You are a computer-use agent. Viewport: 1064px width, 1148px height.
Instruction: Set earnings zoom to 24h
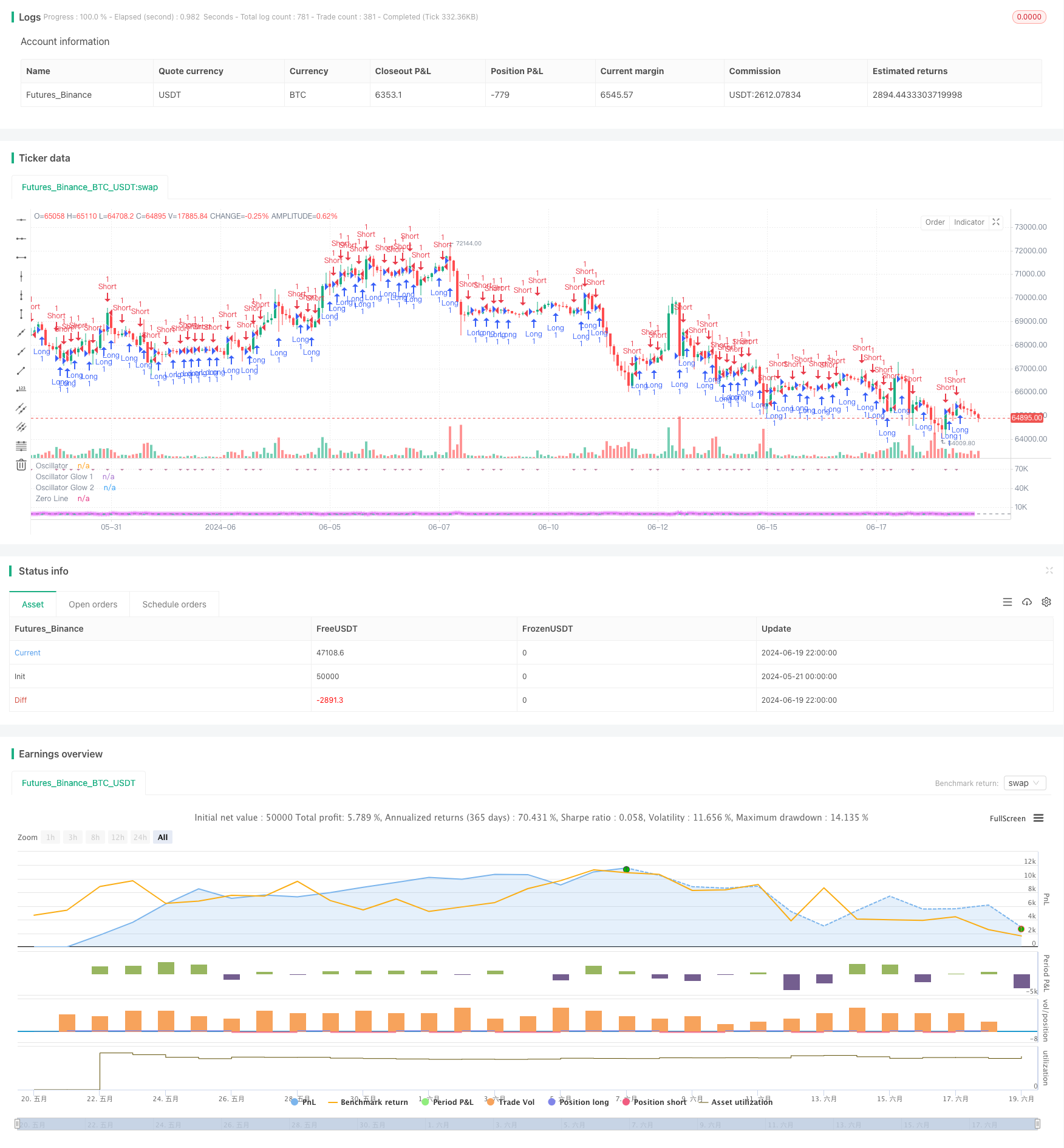pyautogui.click(x=140, y=837)
